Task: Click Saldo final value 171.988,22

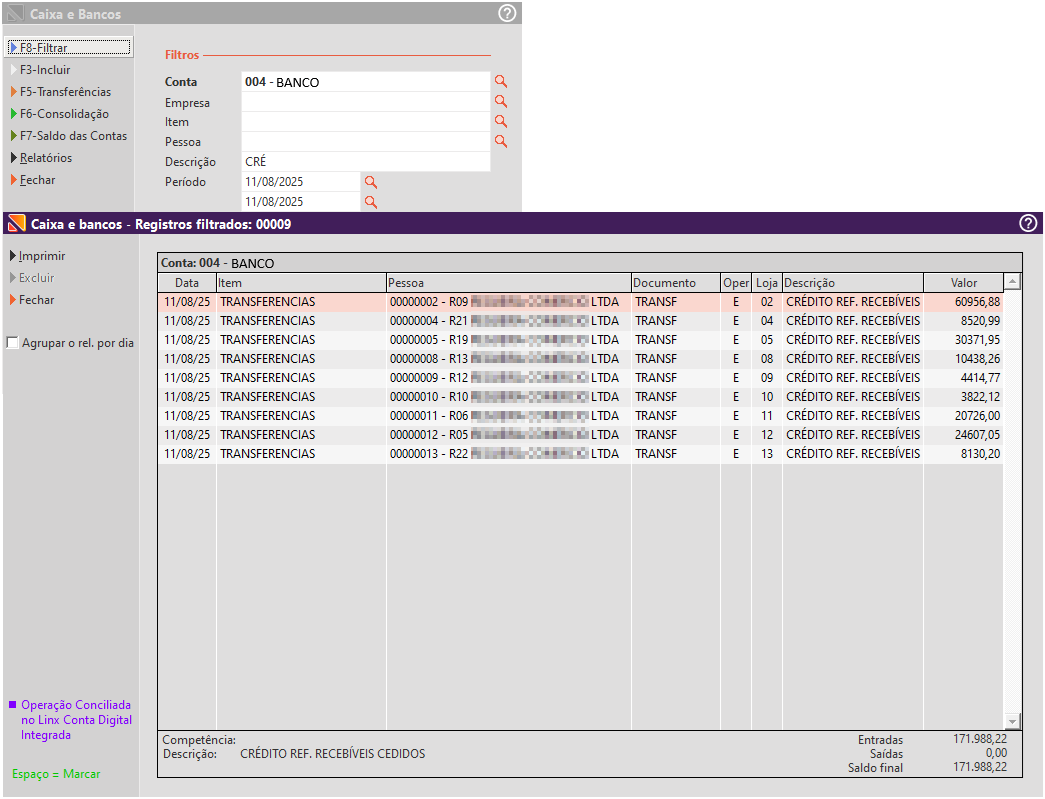Action: pos(980,767)
